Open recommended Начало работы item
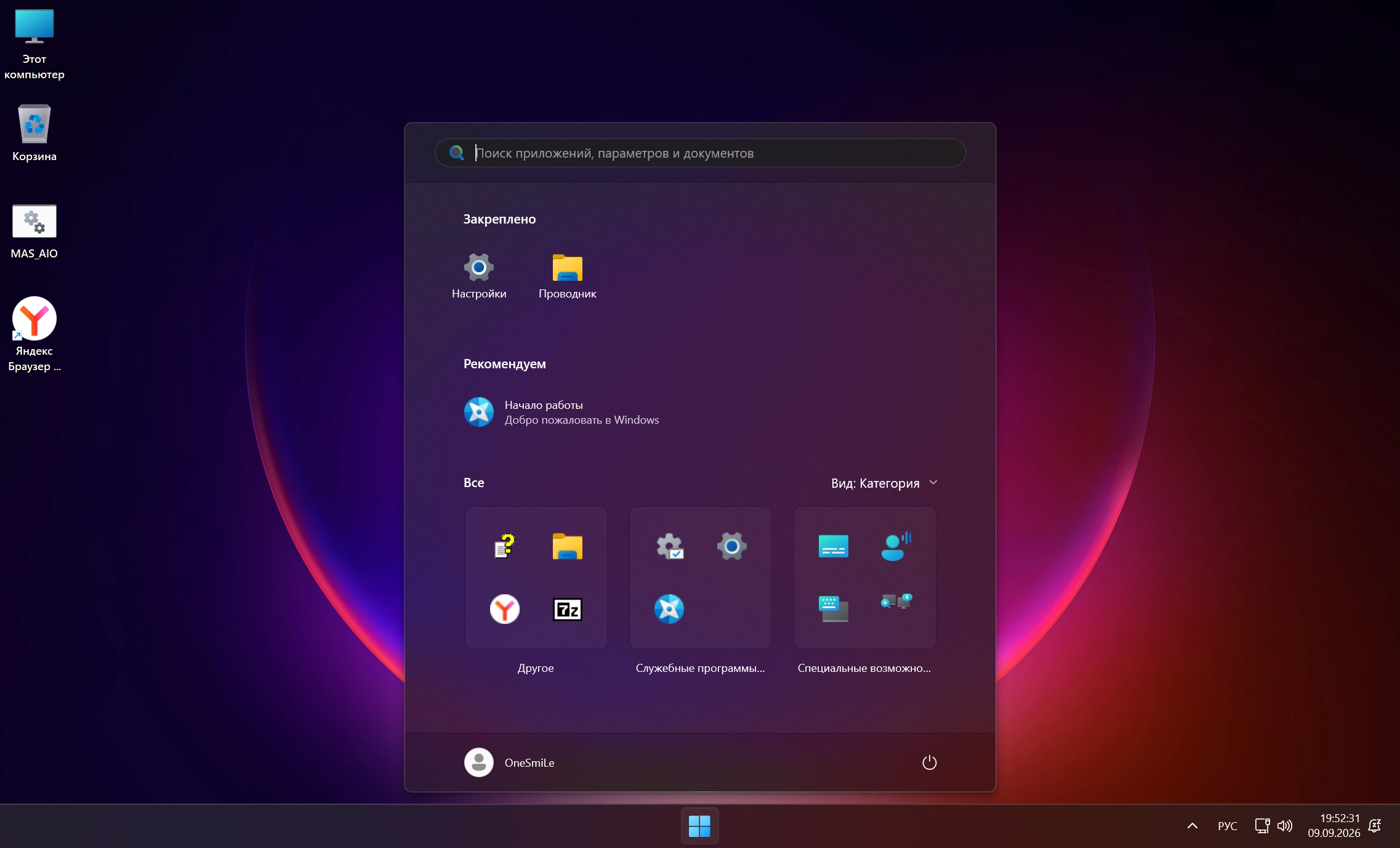 point(561,412)
